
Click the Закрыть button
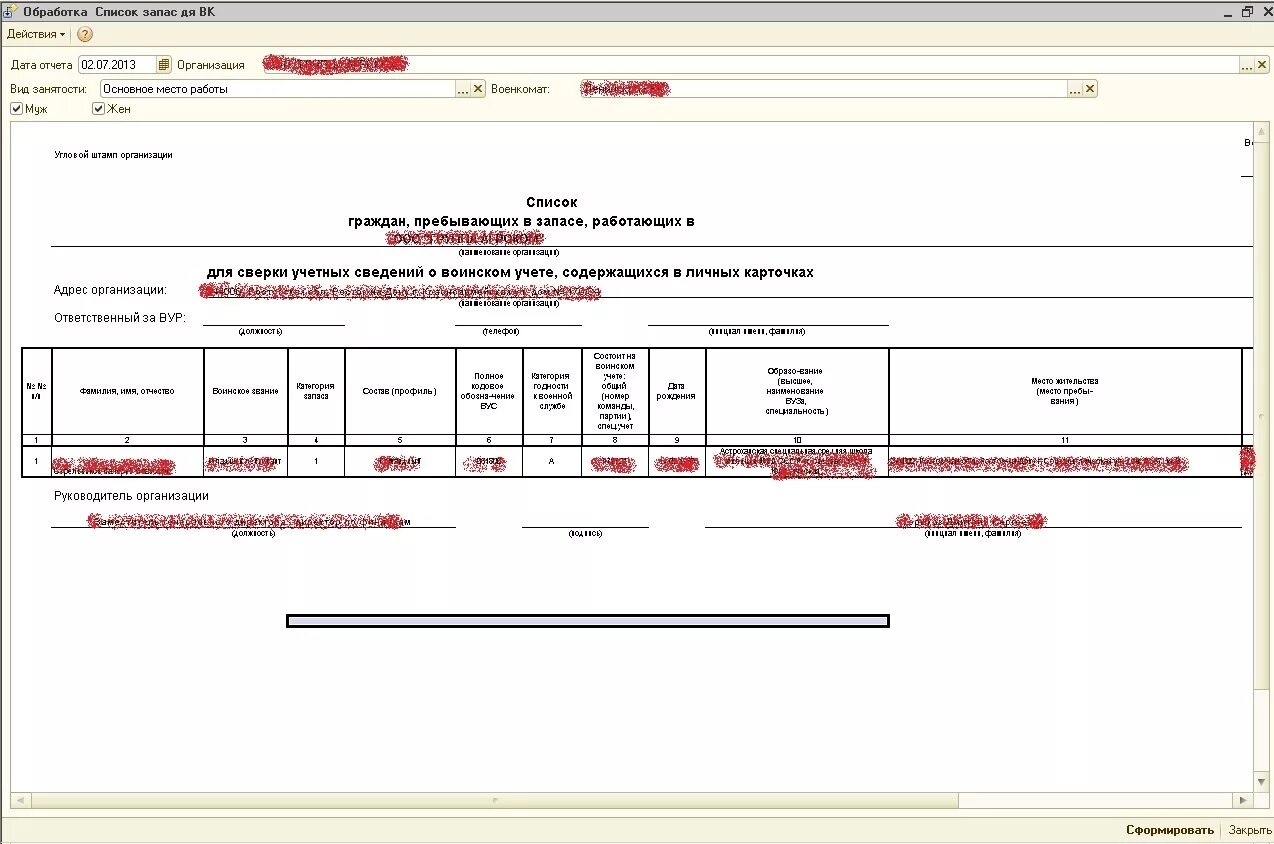(x=1250, y=830)
